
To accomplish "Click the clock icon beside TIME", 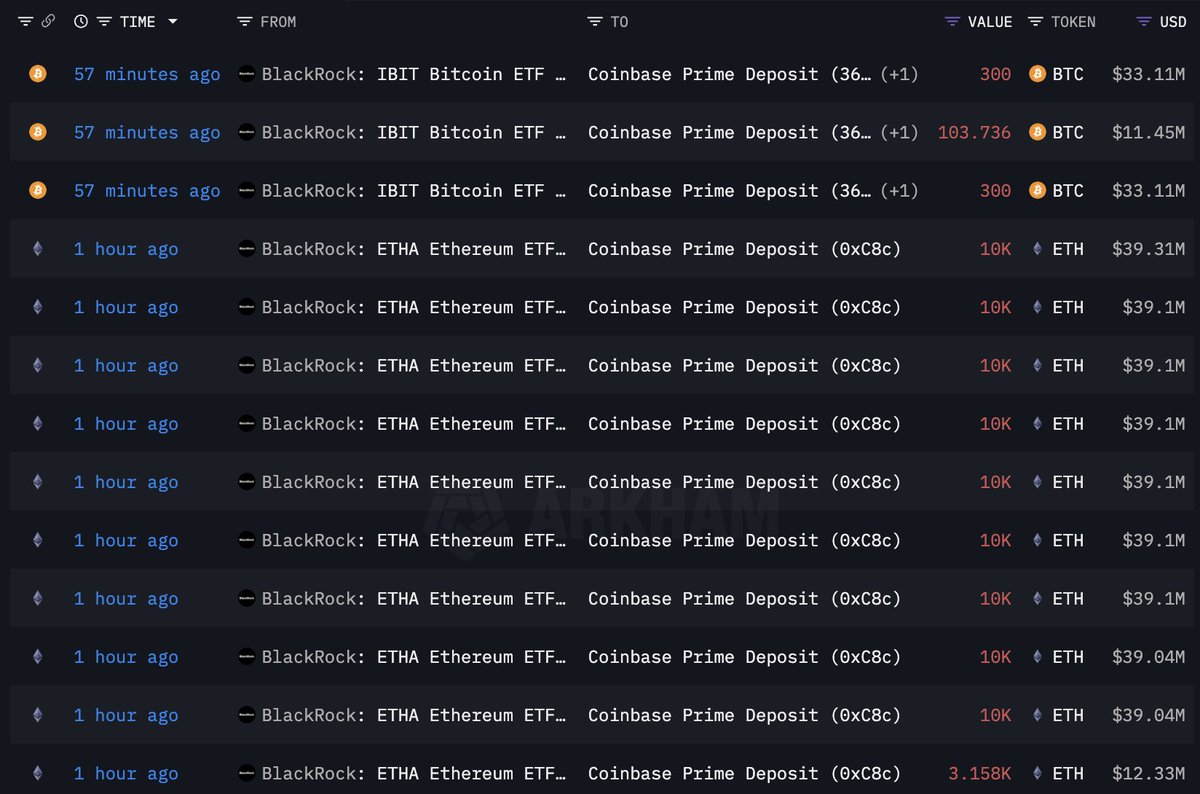I will point(81,21).
